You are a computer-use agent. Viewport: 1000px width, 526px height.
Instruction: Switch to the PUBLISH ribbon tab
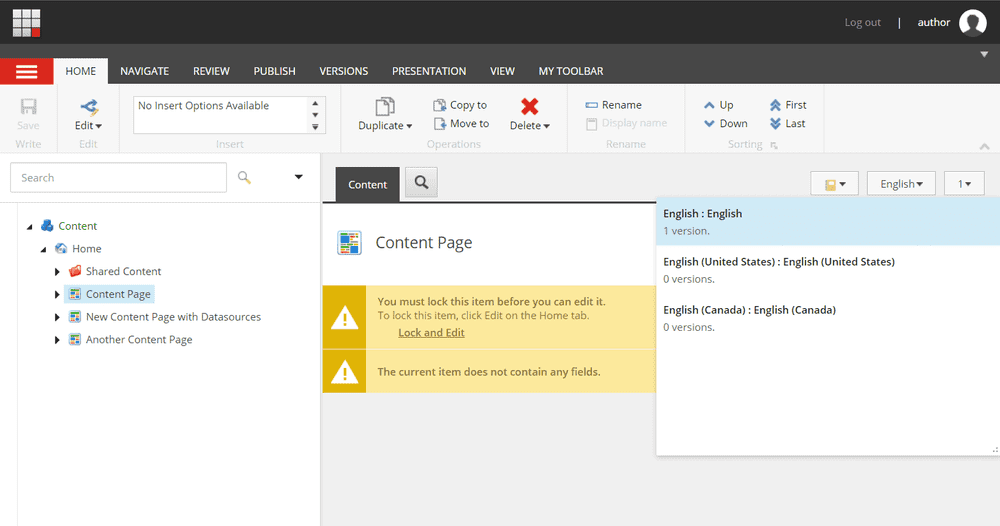pyautogui.click(x=274, y=71)
